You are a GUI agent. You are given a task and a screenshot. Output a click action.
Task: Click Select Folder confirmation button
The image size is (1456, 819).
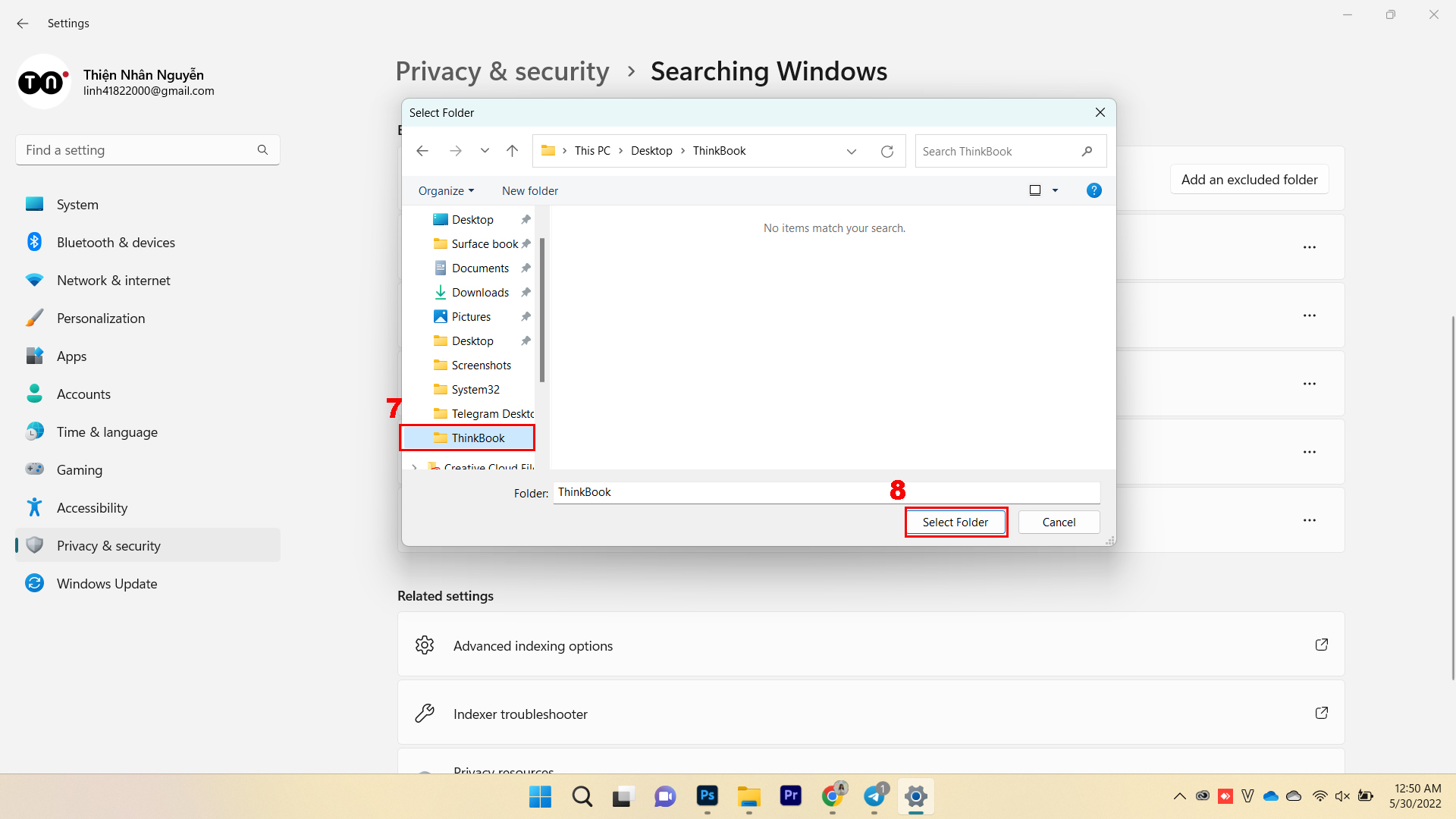(955, 522)
